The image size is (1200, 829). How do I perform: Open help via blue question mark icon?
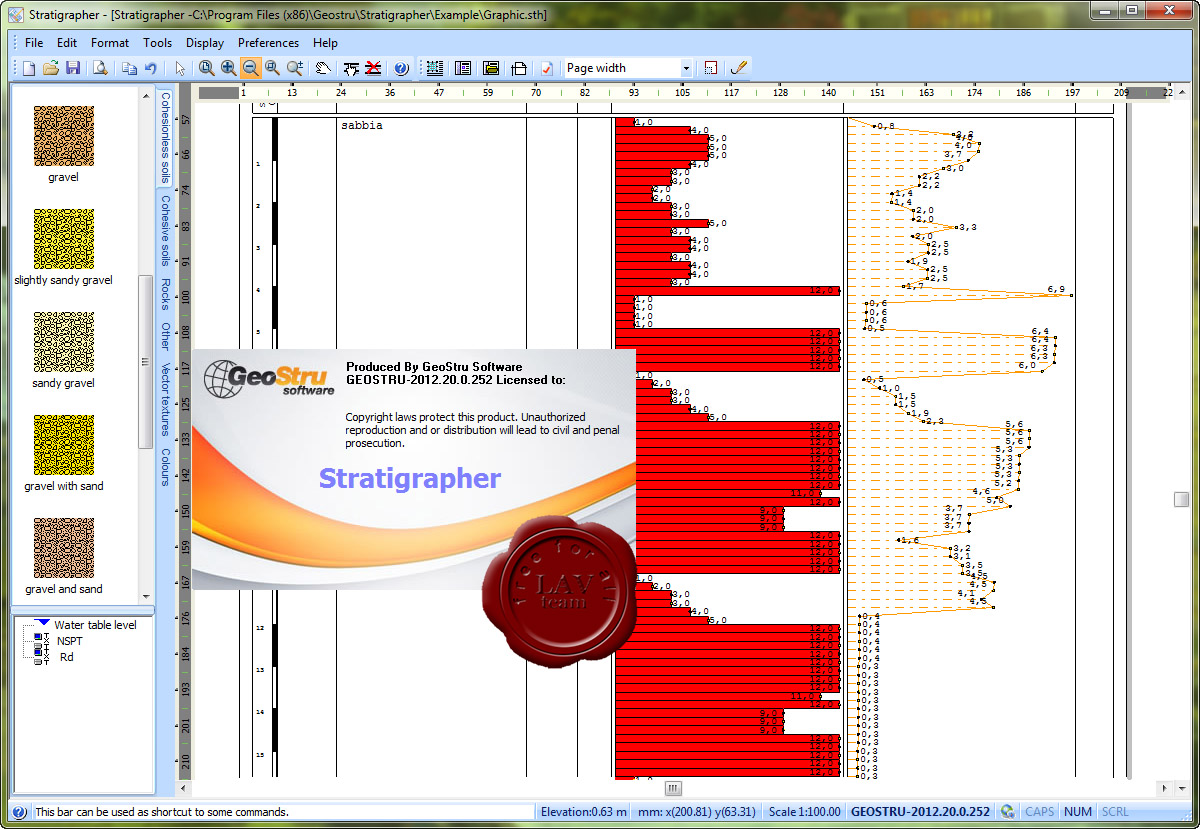(401, 68)
